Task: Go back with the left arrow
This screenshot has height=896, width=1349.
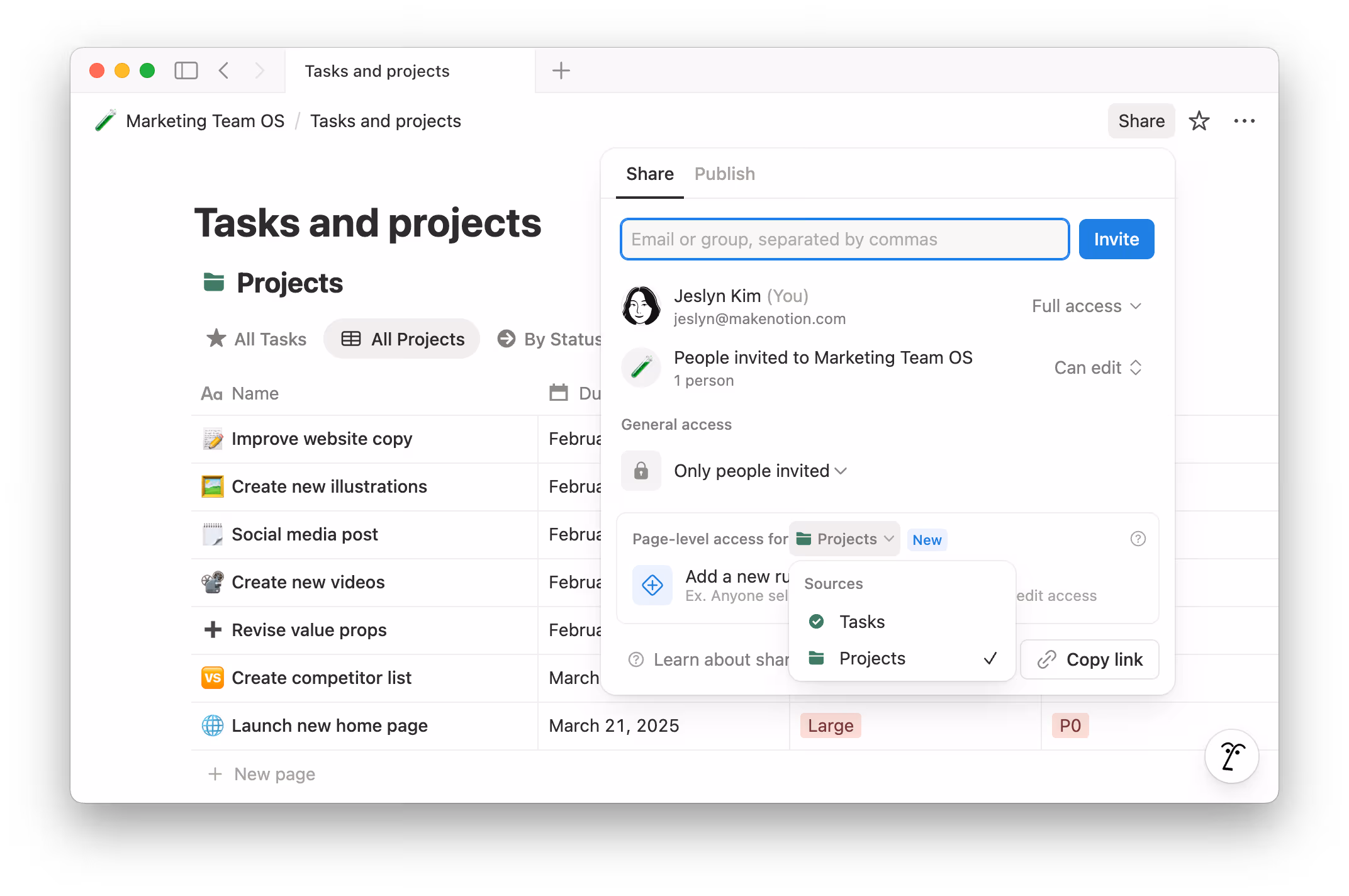Action: [224, 70]
